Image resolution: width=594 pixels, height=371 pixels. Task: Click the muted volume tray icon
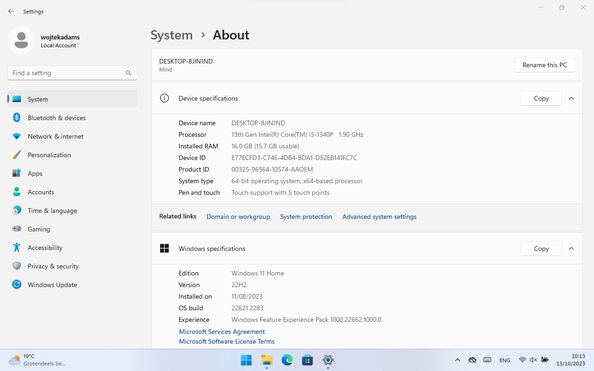point(533,360)
